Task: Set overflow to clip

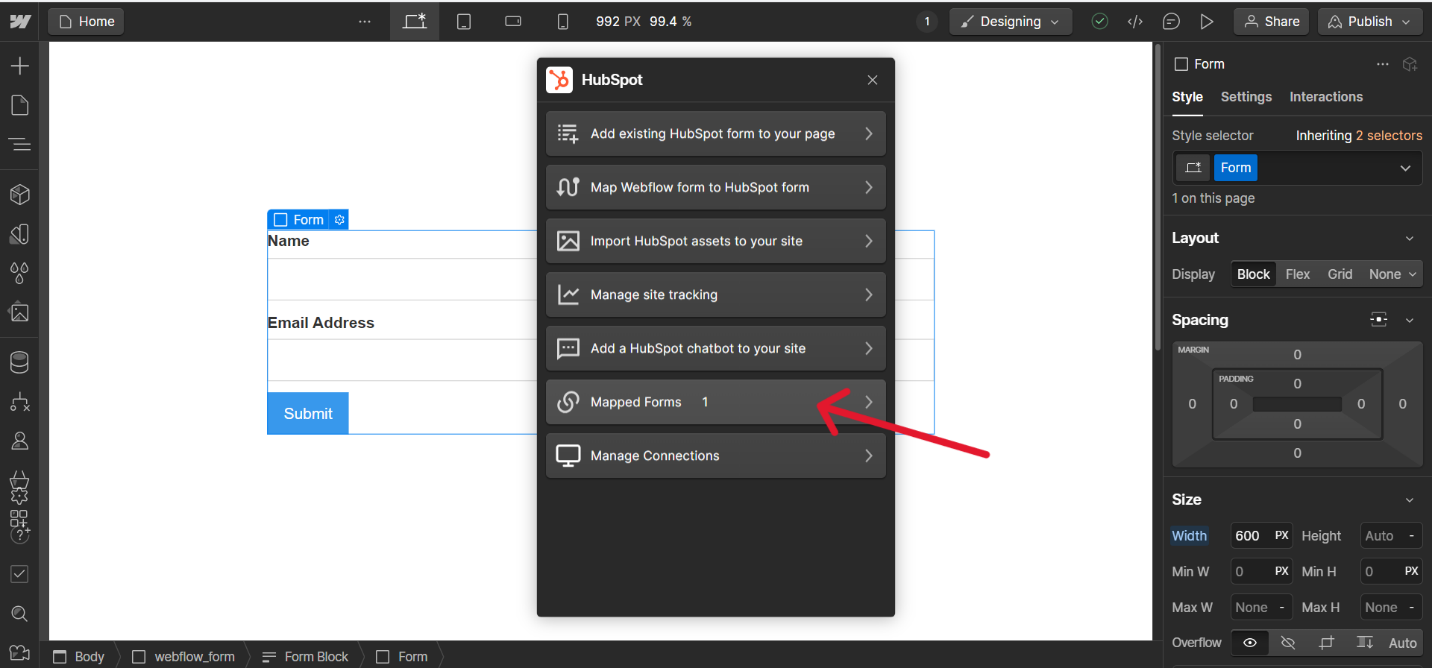Action: (1327, 643)
